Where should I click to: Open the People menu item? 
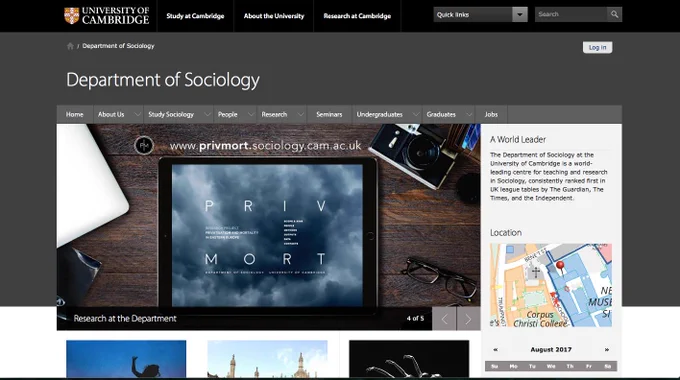pos(228,115)
